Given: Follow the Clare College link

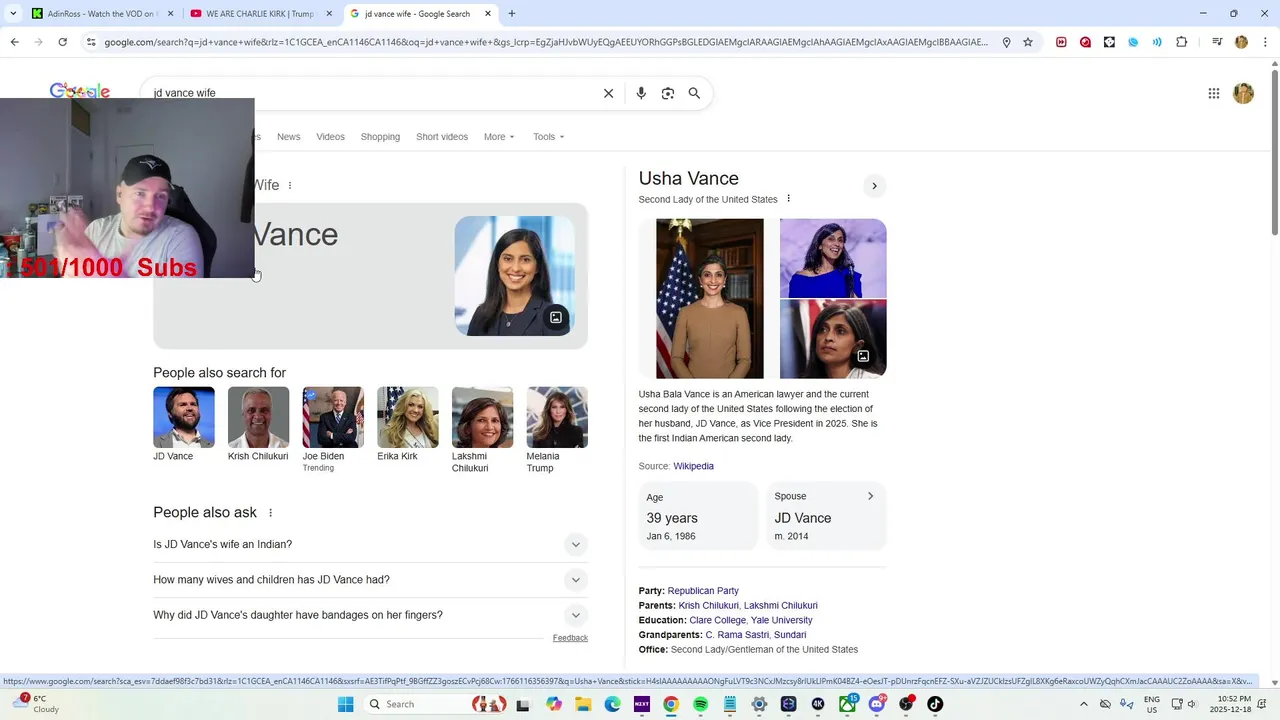Looking at the screenshot, I should click(717, 620).
